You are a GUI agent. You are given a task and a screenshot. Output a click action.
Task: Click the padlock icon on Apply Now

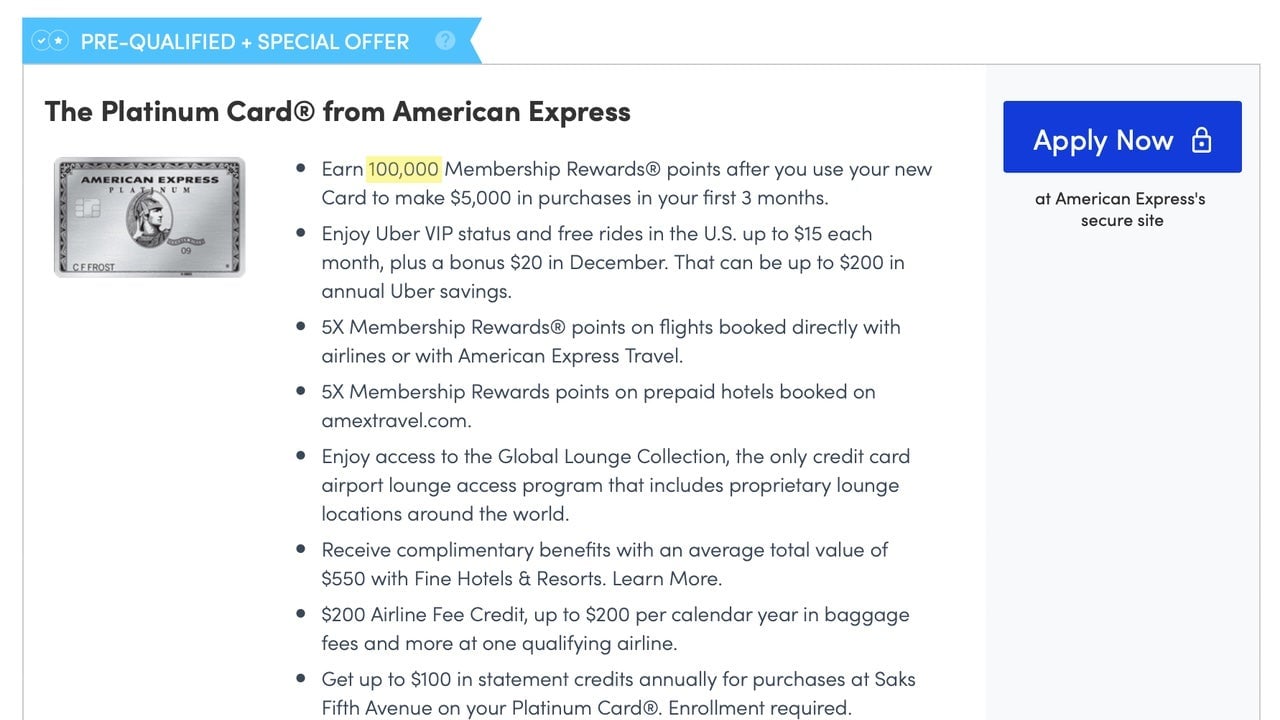click(x=1202, y=140)
